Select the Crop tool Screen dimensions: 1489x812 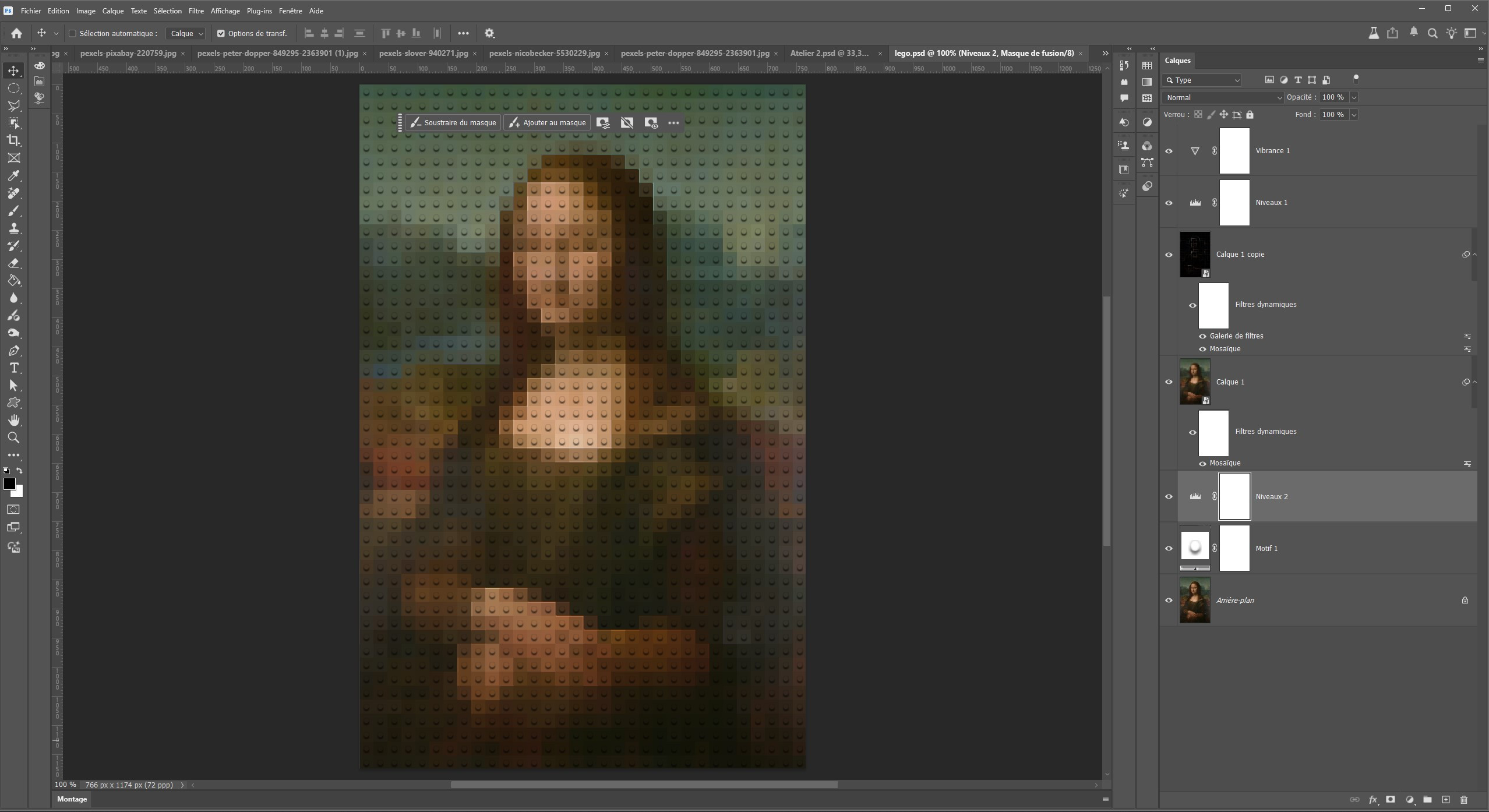[x=13, y=140]
